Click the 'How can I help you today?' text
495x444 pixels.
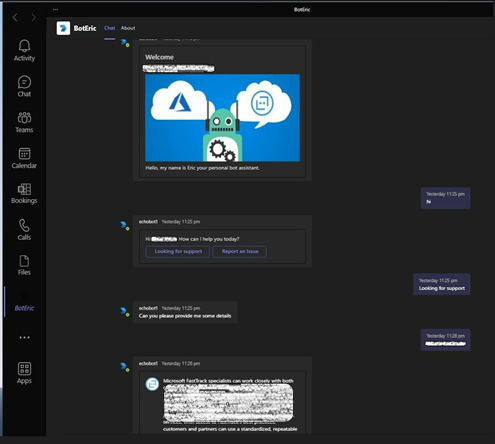209,239
